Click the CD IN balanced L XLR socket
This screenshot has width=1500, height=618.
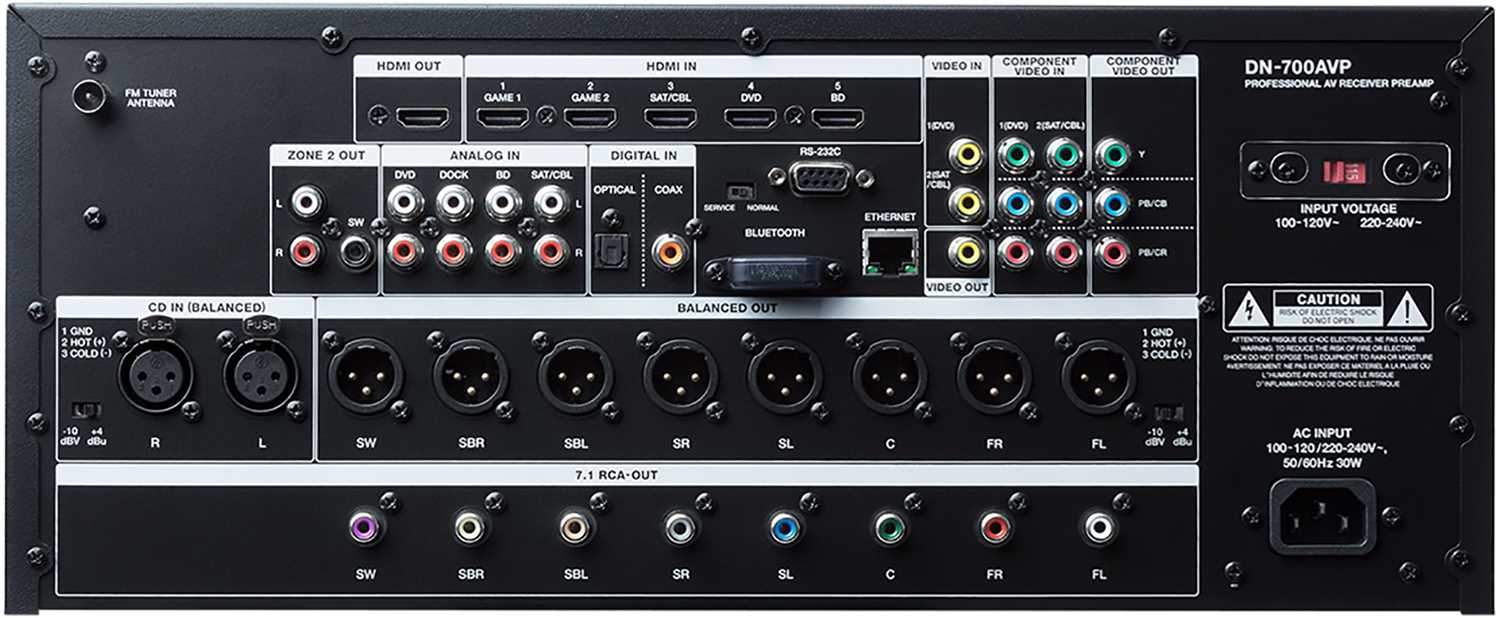(262, 377)
